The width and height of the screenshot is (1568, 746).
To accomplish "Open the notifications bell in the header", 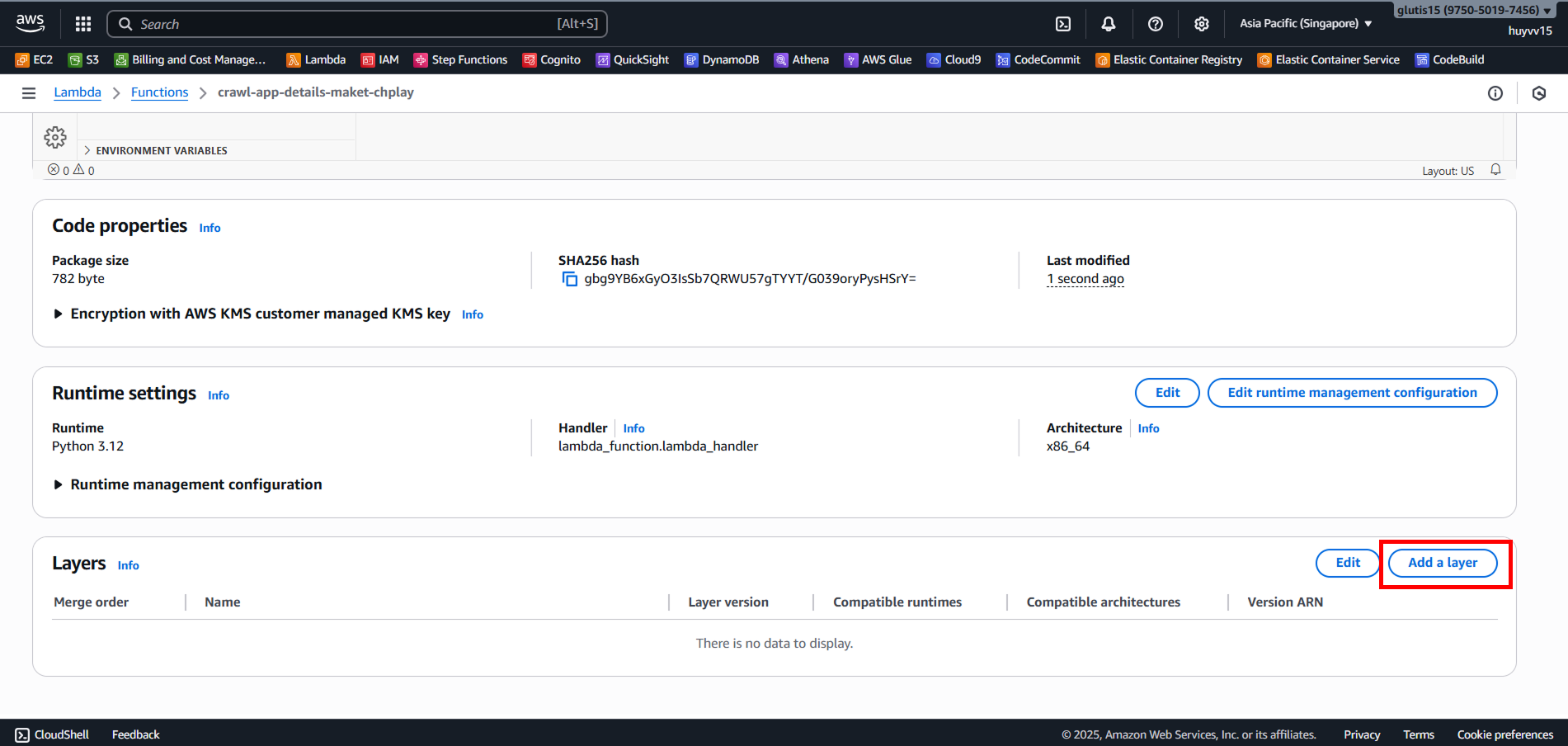I will tap(1109, 24).
